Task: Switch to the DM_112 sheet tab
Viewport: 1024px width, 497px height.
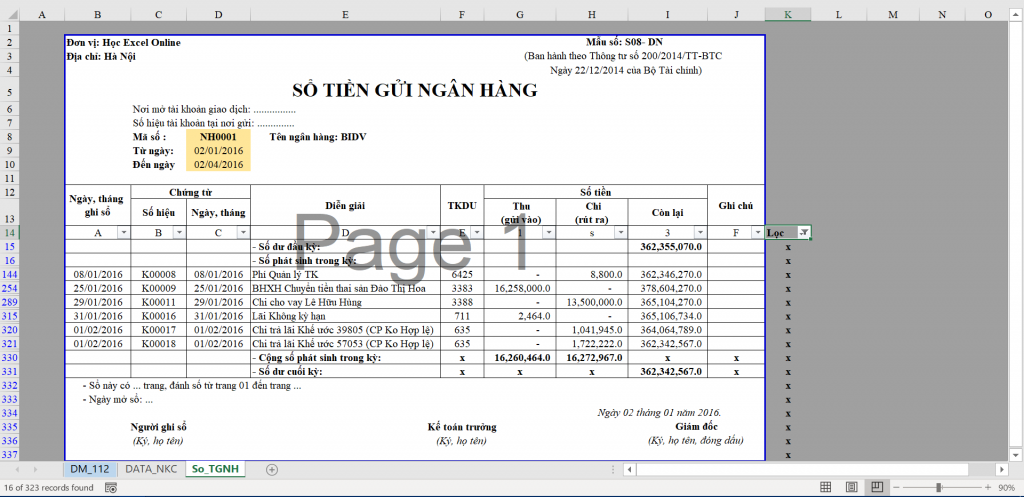Action: [89, 468]
